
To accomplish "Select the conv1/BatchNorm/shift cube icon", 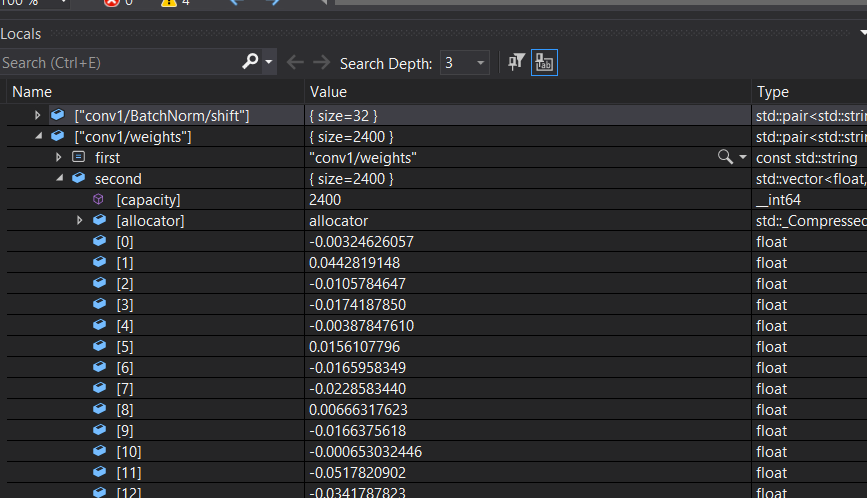I will coord(58,115).
